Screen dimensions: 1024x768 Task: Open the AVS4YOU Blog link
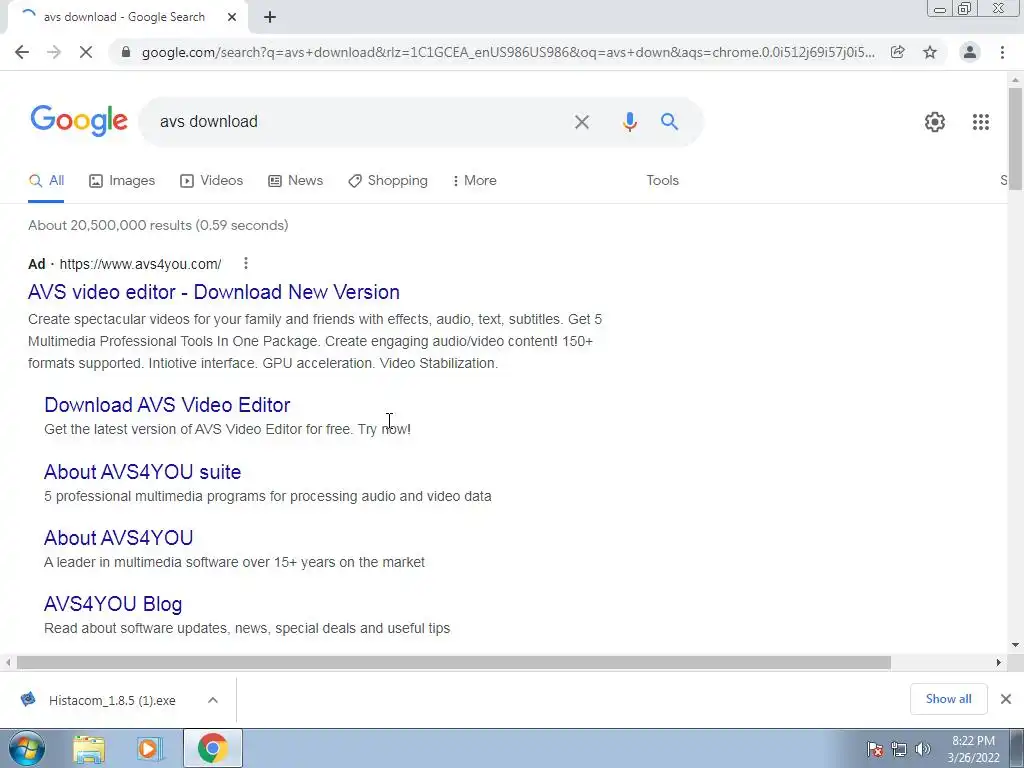[x=113, y=603]
